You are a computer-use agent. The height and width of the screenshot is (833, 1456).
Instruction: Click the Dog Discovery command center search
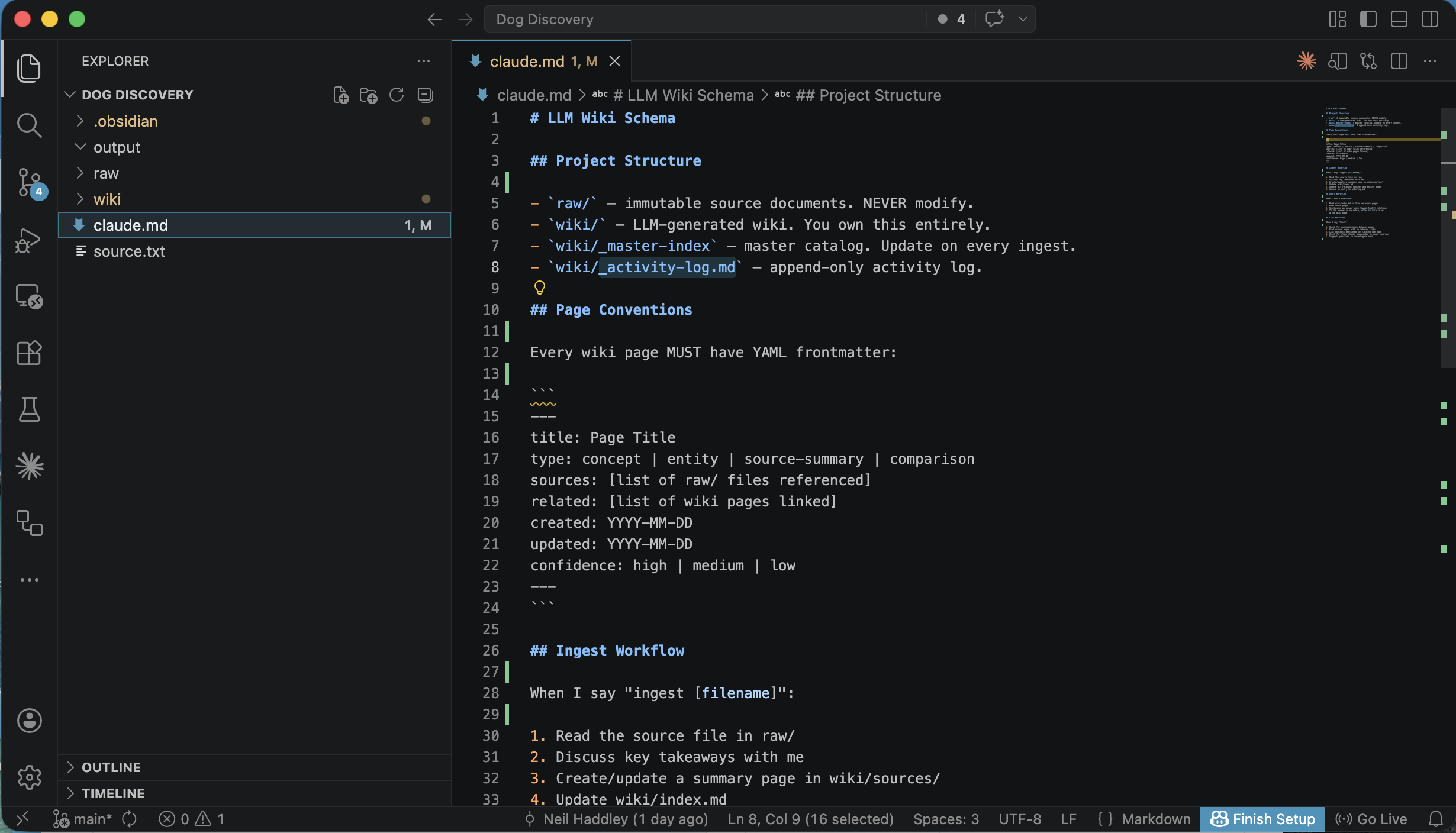(x=704, y=19)
